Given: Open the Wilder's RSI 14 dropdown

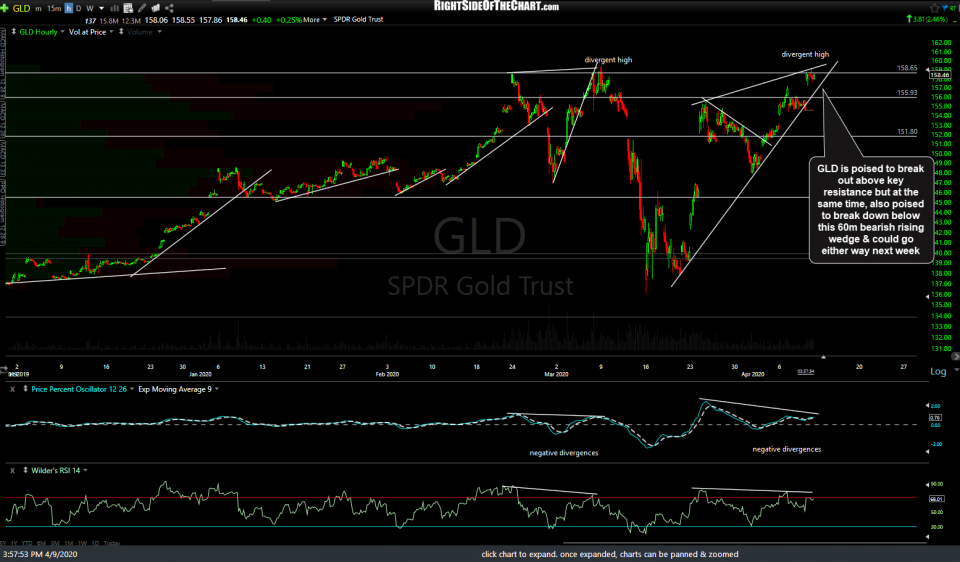Looking at the screenshot, I should tap(85, 470).
